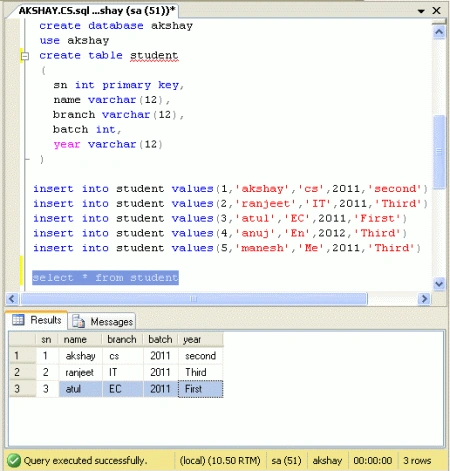The width and height of the screenshot is (450, 471).
Task: Click the 'Third' year cell in ranjeet row
Action: point(201,372)
